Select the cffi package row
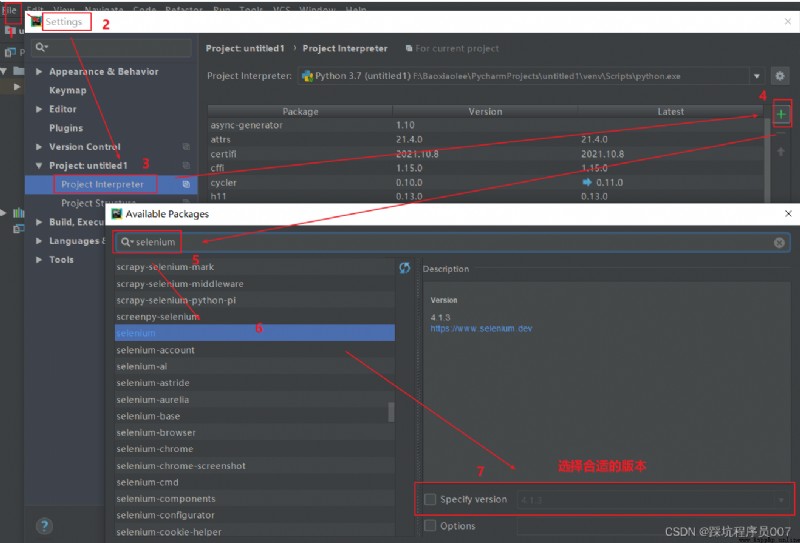This screenshot has width=800, height=543. pyautogui.click(x=485, y=168)
